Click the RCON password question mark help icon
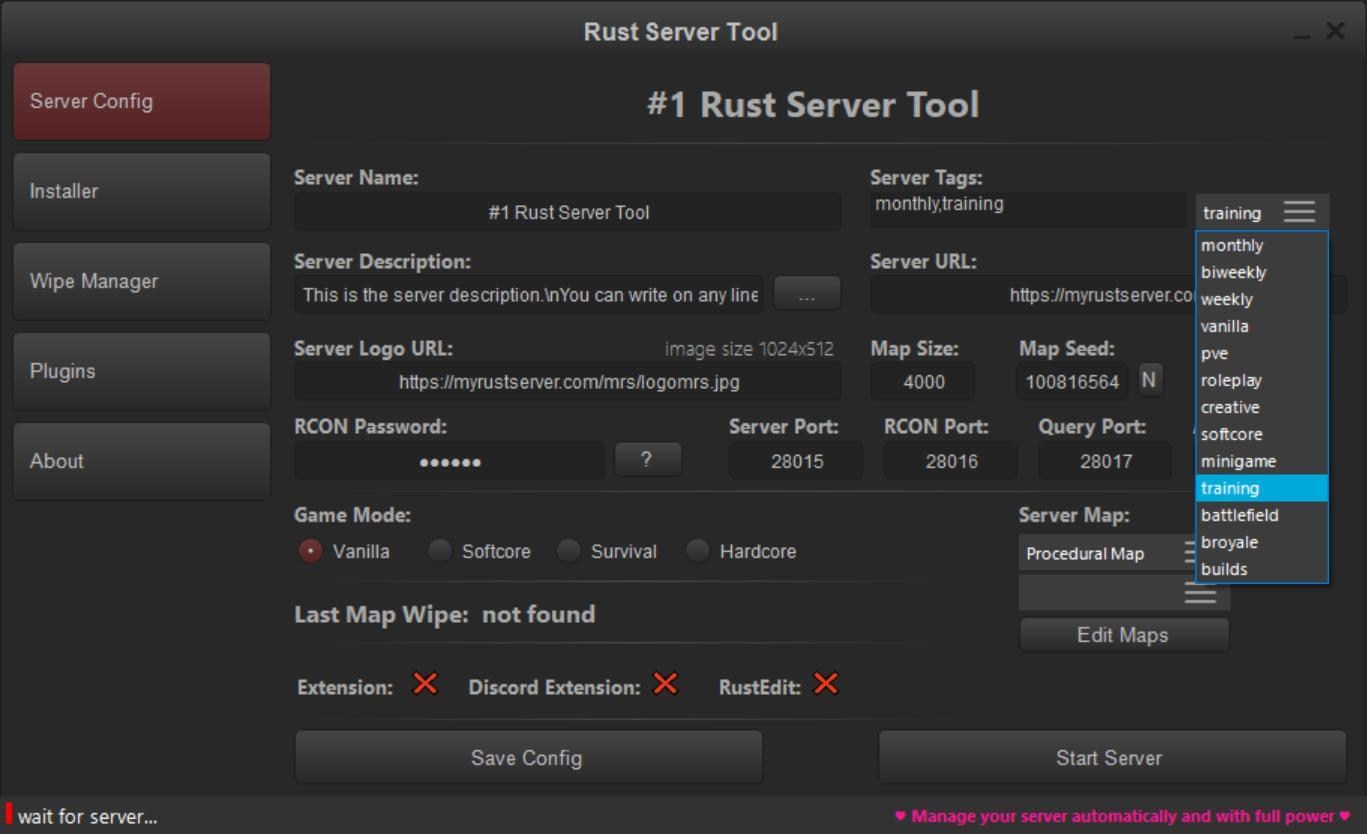 coord(647,459)
